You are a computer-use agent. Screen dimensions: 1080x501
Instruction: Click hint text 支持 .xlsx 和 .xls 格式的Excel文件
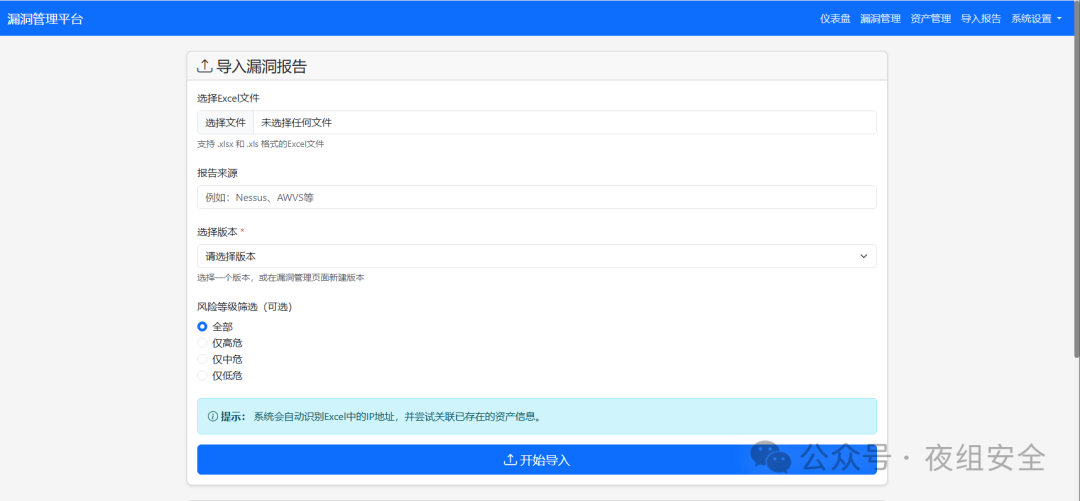tap(260, 145)
